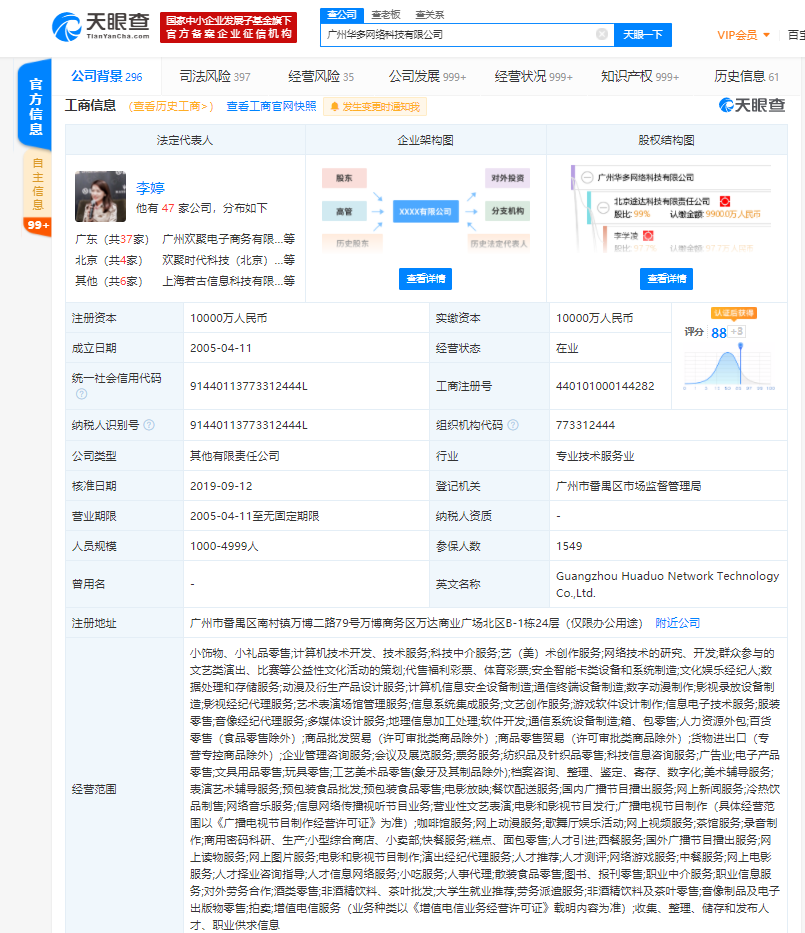Open the Tianyancha logo homepage link

pyautogui.click(x=101, y=27)
